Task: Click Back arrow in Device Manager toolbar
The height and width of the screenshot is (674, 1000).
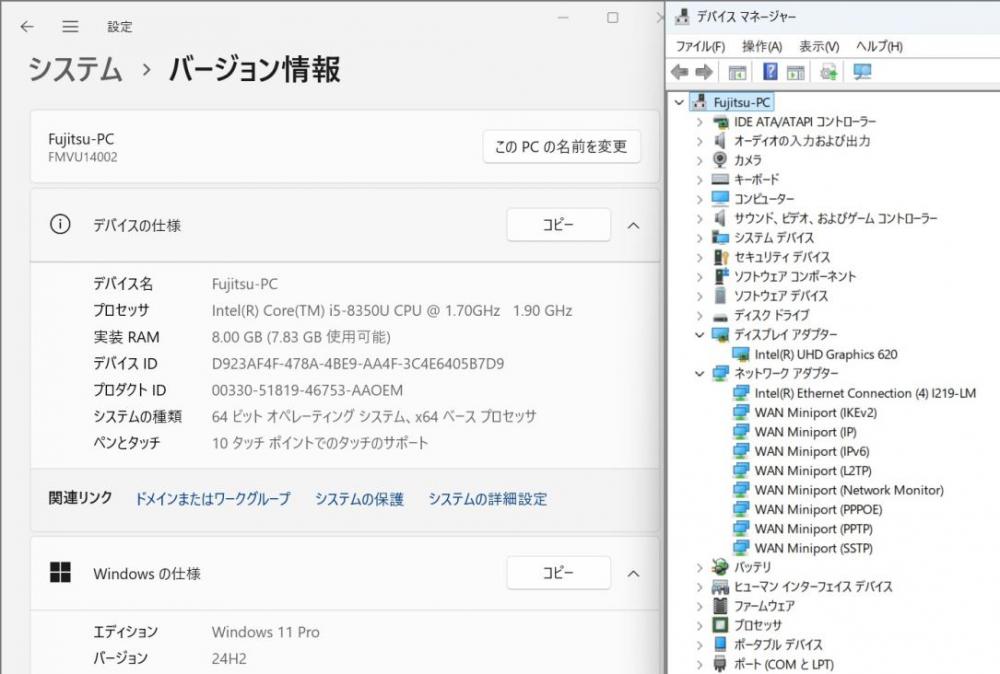Action: tap(680, 72)
